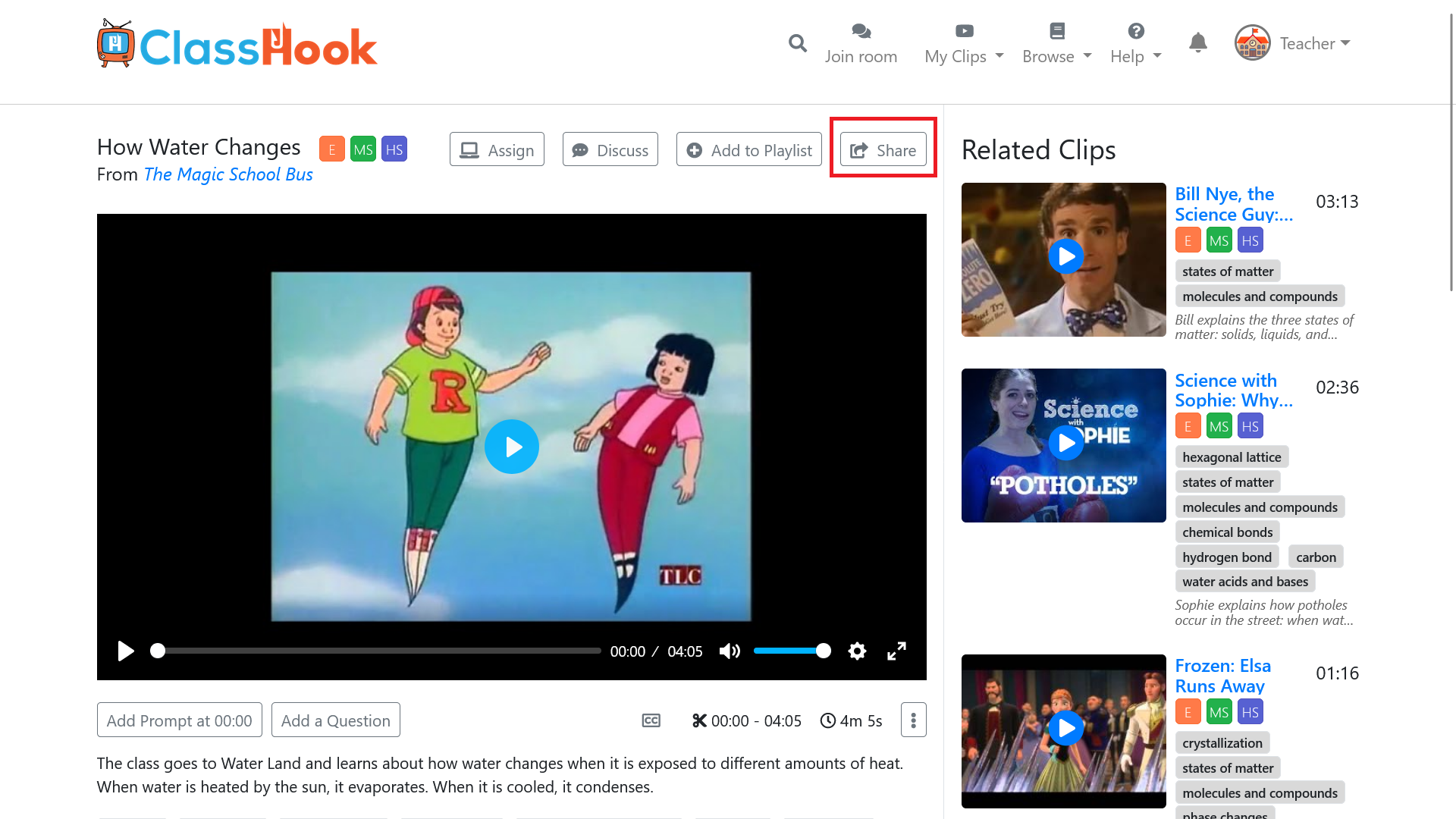Click E badge under Bill Nye clip
Image resolution: width=1456 pixels, height=819 pixels.
coord(1188,240)
